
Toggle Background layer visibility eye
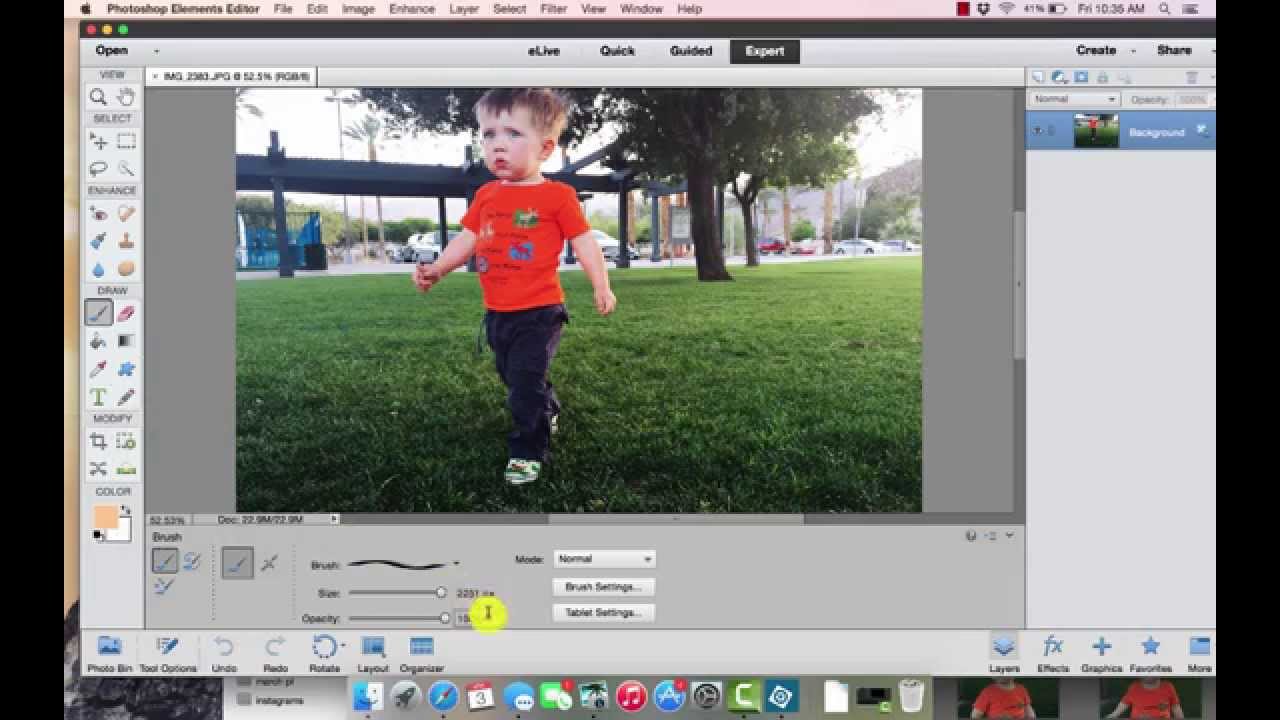point(1038,132)
